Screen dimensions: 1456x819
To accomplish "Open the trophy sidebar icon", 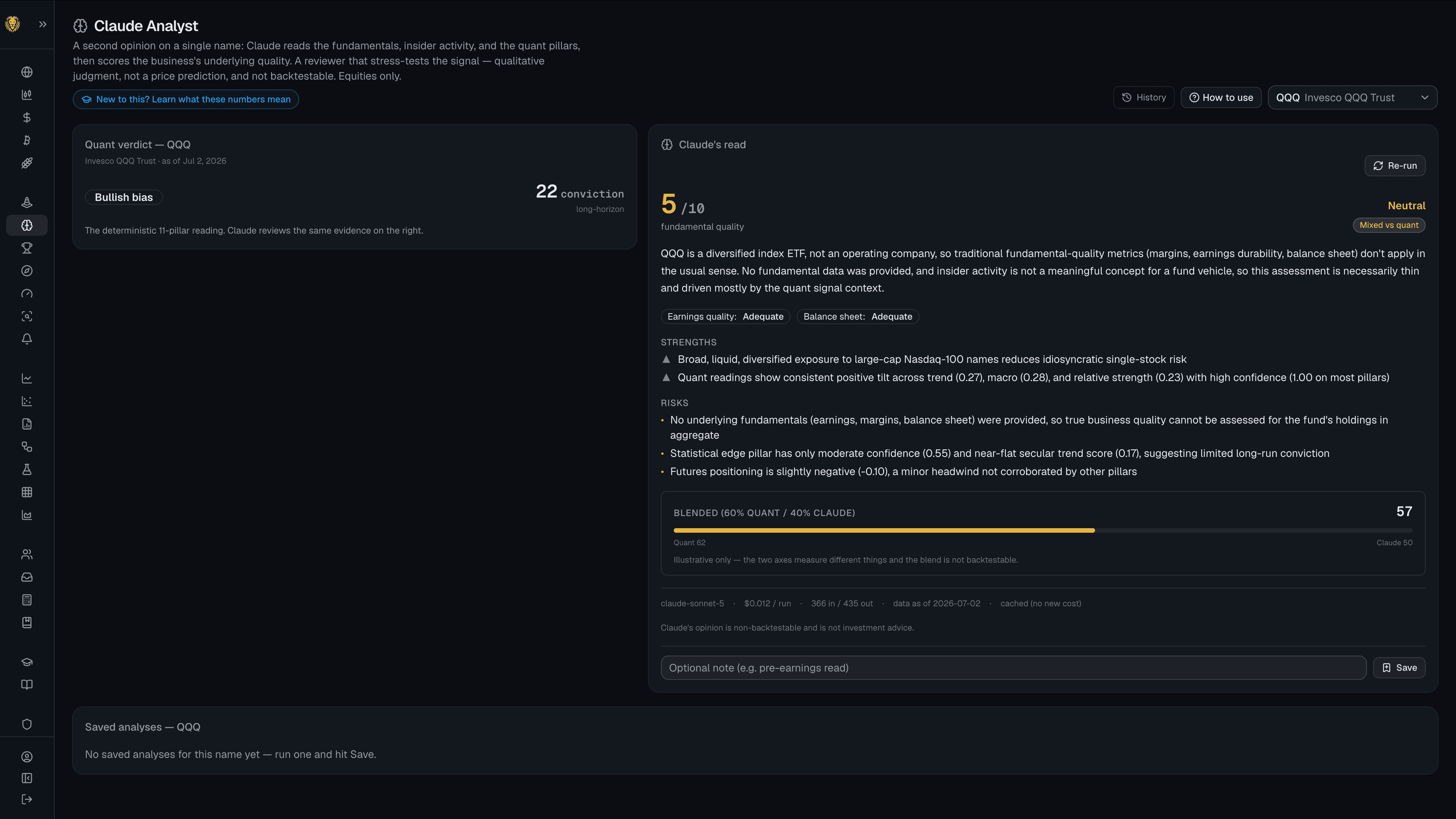I will point(27,248).
